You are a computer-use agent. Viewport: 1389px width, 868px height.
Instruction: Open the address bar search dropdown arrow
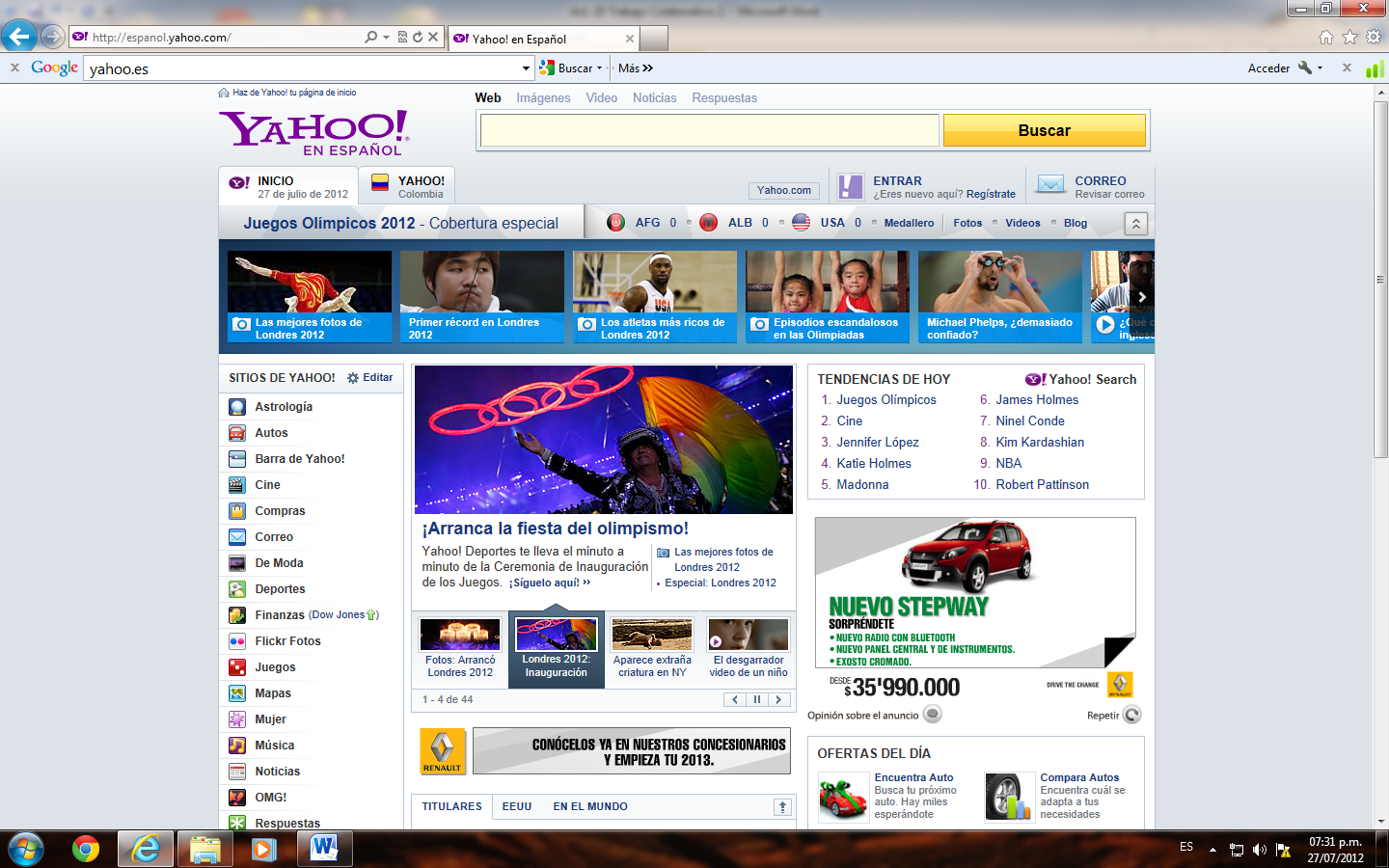point(386,38)
